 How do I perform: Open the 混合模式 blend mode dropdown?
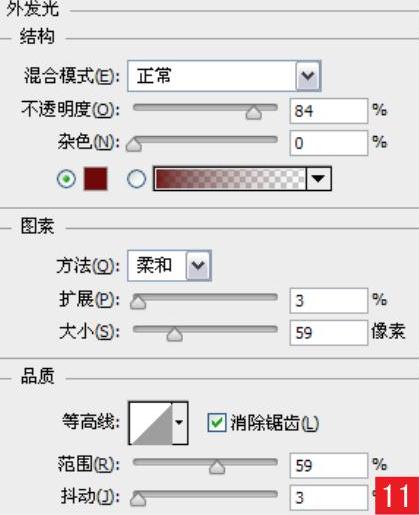click(x=224, y=76)
